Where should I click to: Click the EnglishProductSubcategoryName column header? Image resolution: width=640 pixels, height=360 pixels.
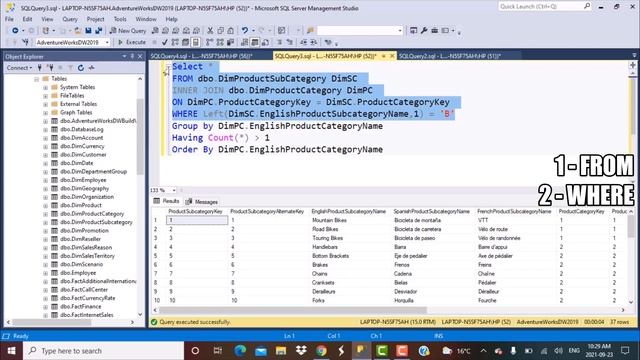click(x=349, y=211)
